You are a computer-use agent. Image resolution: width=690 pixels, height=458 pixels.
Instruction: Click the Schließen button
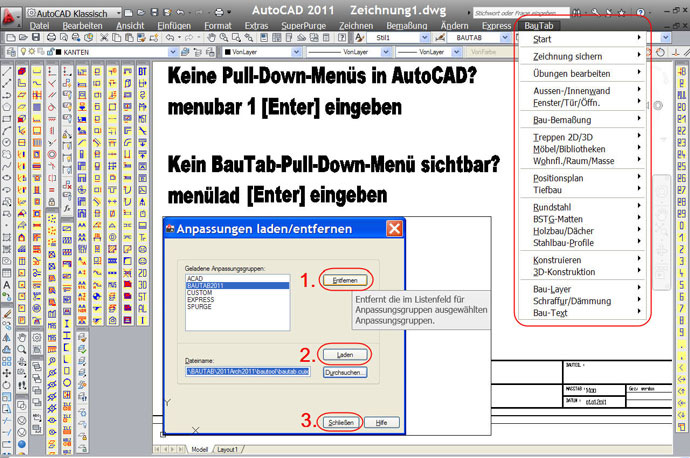[341, 422]
